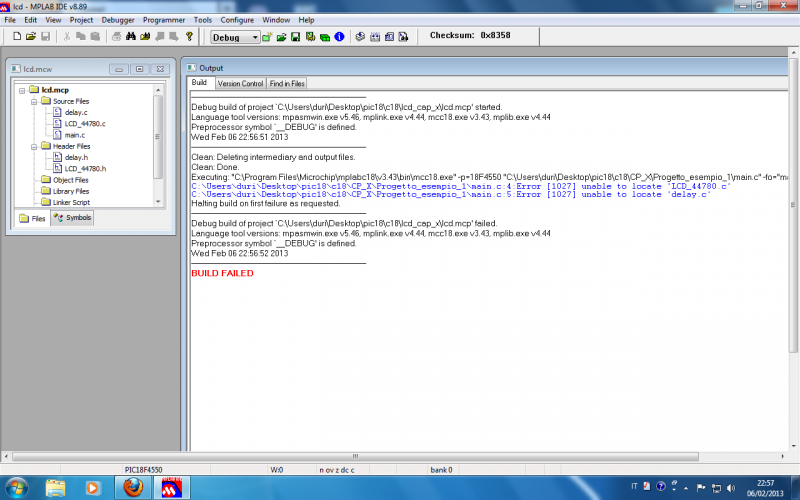This screenshot has width=800, height=500.
Task: Click the blue Project Info icon
Action: 339,37
